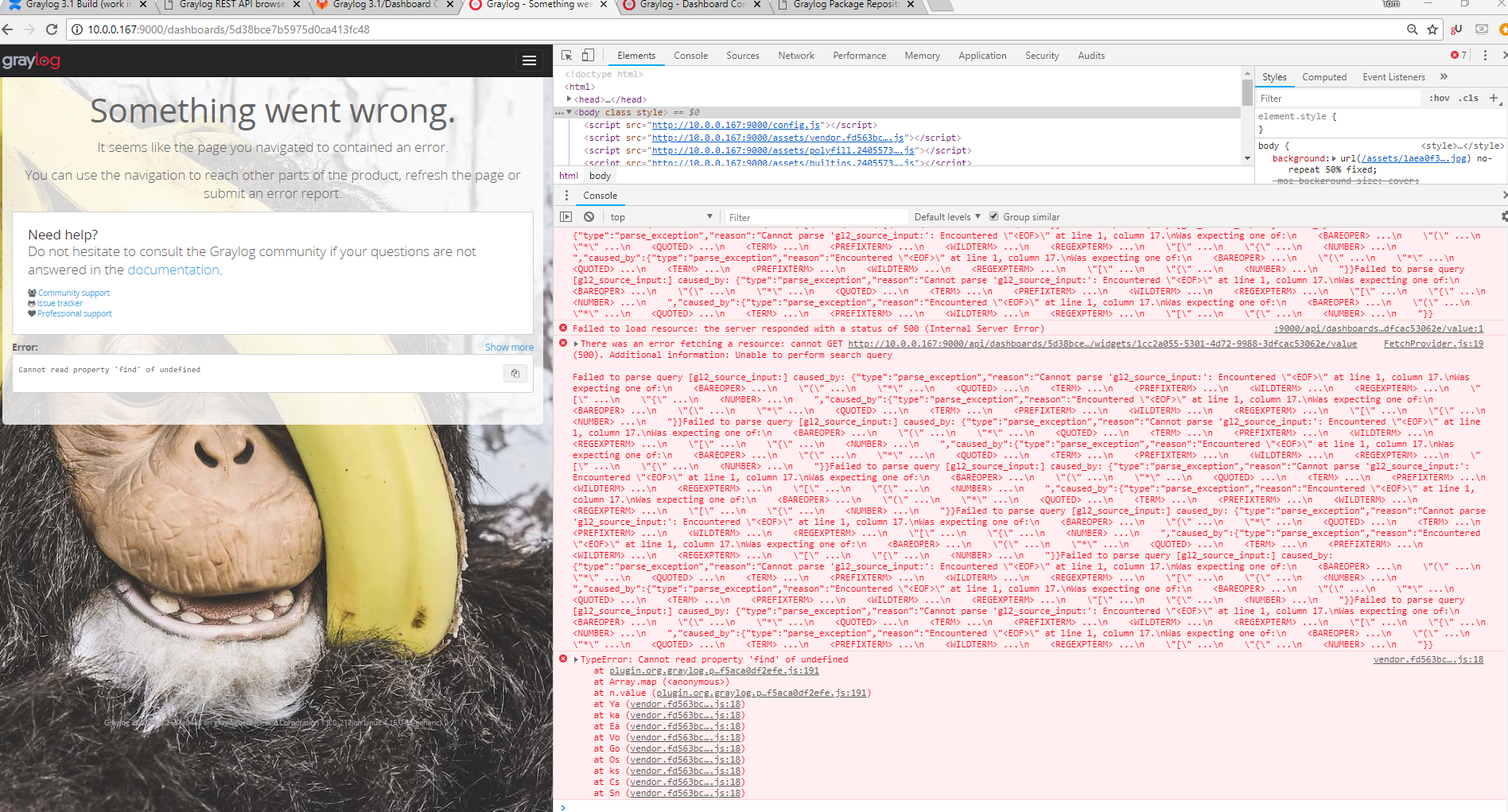
Task: Show the console sidebar
Action: (566, 217)
